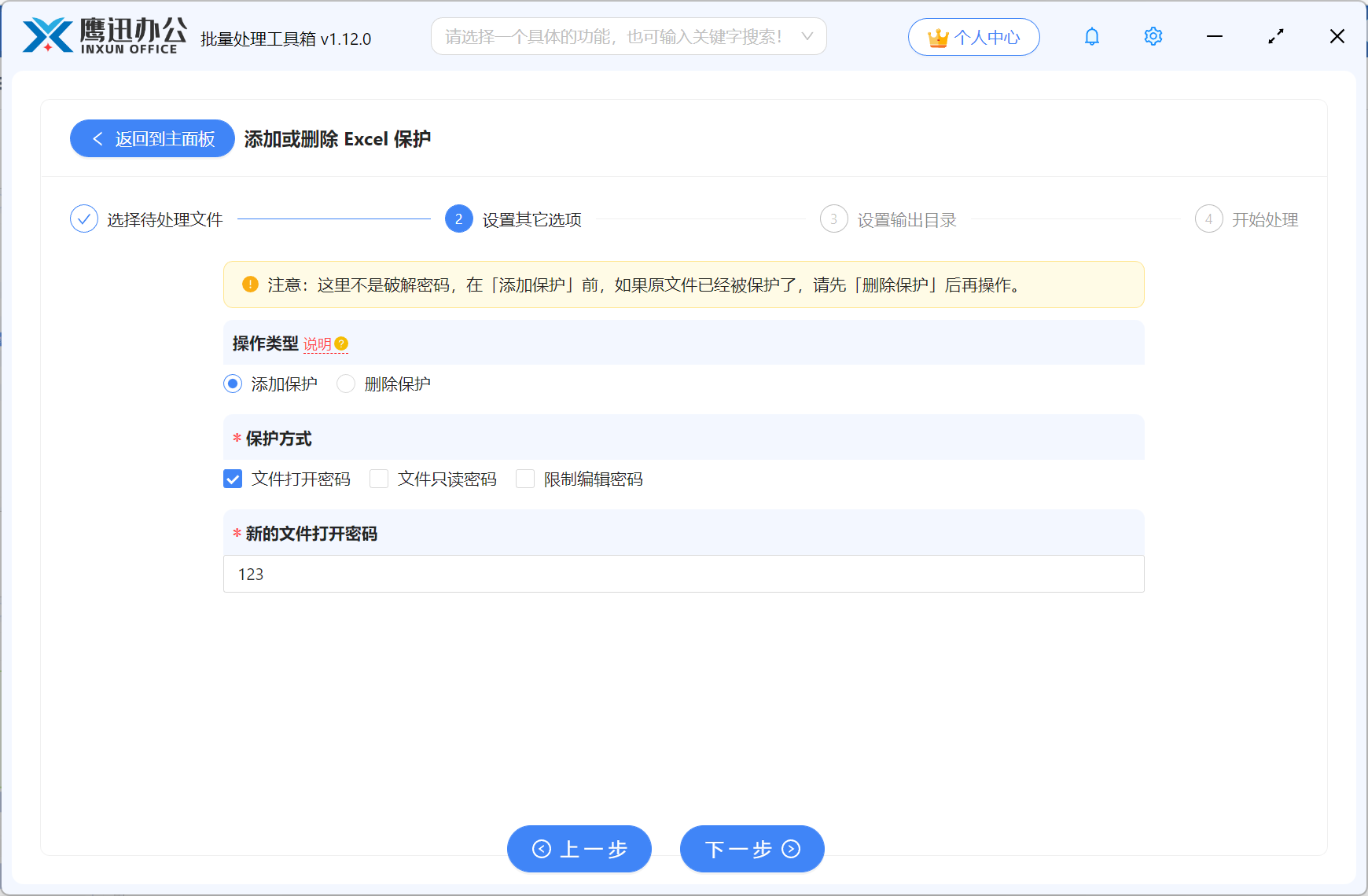Open the 说明 help question mark icon
The width and height of the screenshot is (1368, 896).
(340, 343)
